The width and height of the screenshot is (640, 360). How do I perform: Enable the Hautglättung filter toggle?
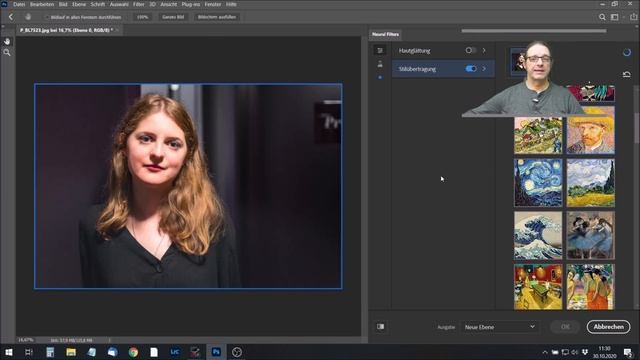471,50
